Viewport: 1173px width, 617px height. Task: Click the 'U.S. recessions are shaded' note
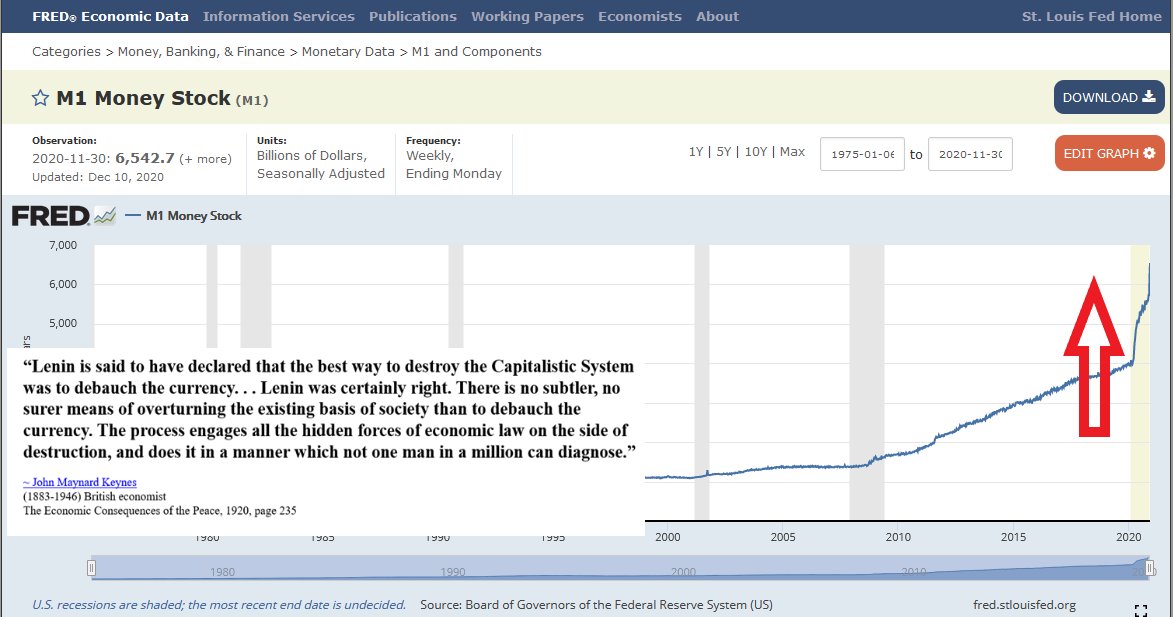pyautogui.click(x=219, y=604)
